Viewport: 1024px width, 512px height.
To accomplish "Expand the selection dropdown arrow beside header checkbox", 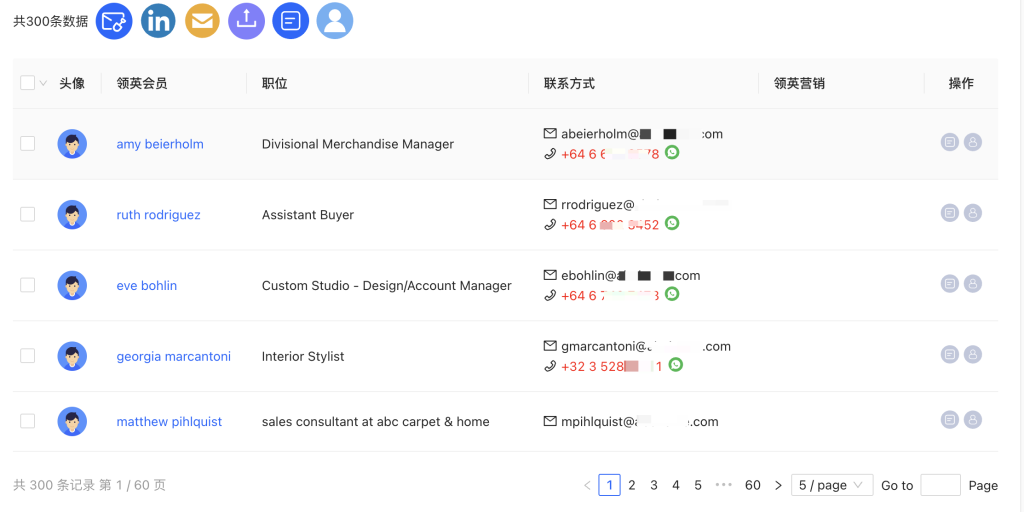I will pos(43,83).
